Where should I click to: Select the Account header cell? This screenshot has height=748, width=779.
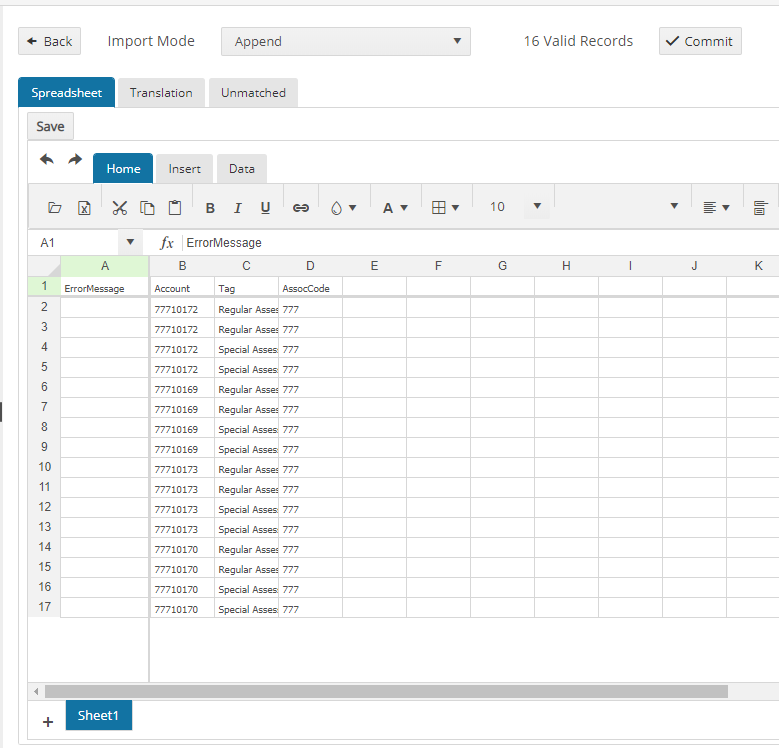182,288
